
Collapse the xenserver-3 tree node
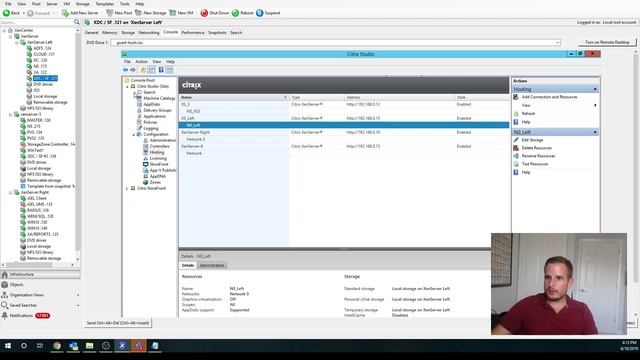[x=11, y=114]
